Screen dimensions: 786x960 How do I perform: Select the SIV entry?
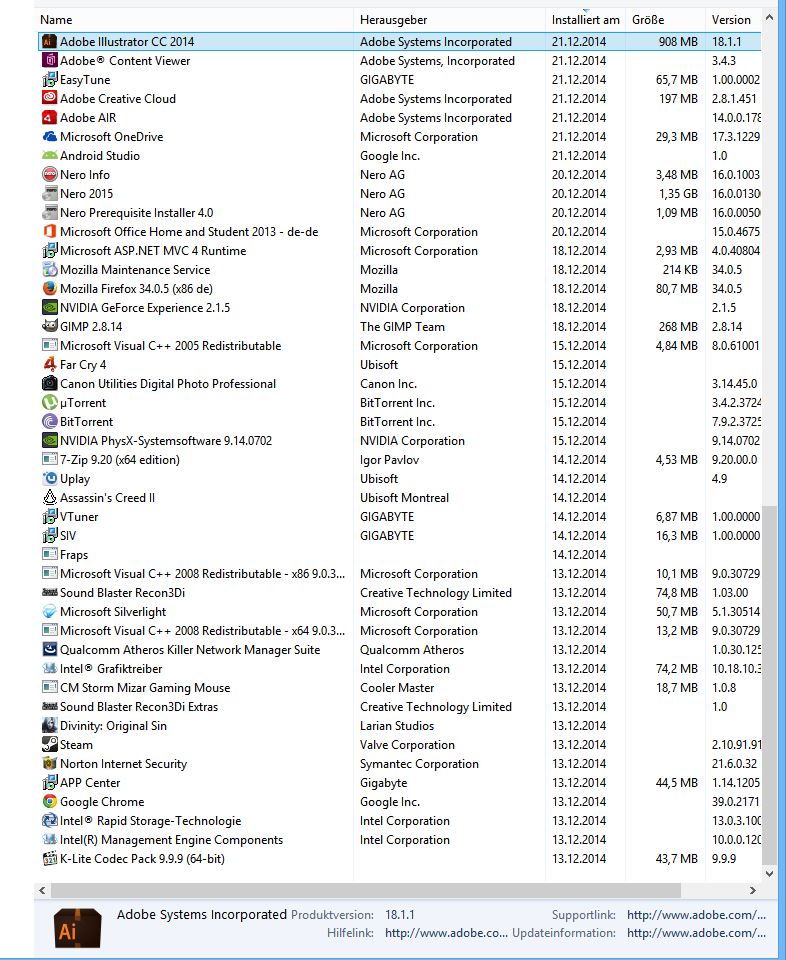[399, 535]
